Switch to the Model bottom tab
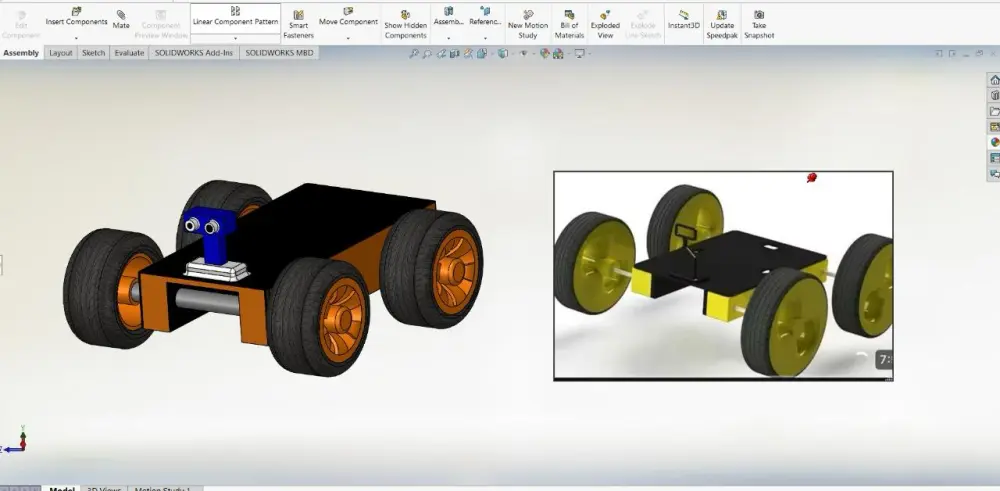 click(62, 488)
